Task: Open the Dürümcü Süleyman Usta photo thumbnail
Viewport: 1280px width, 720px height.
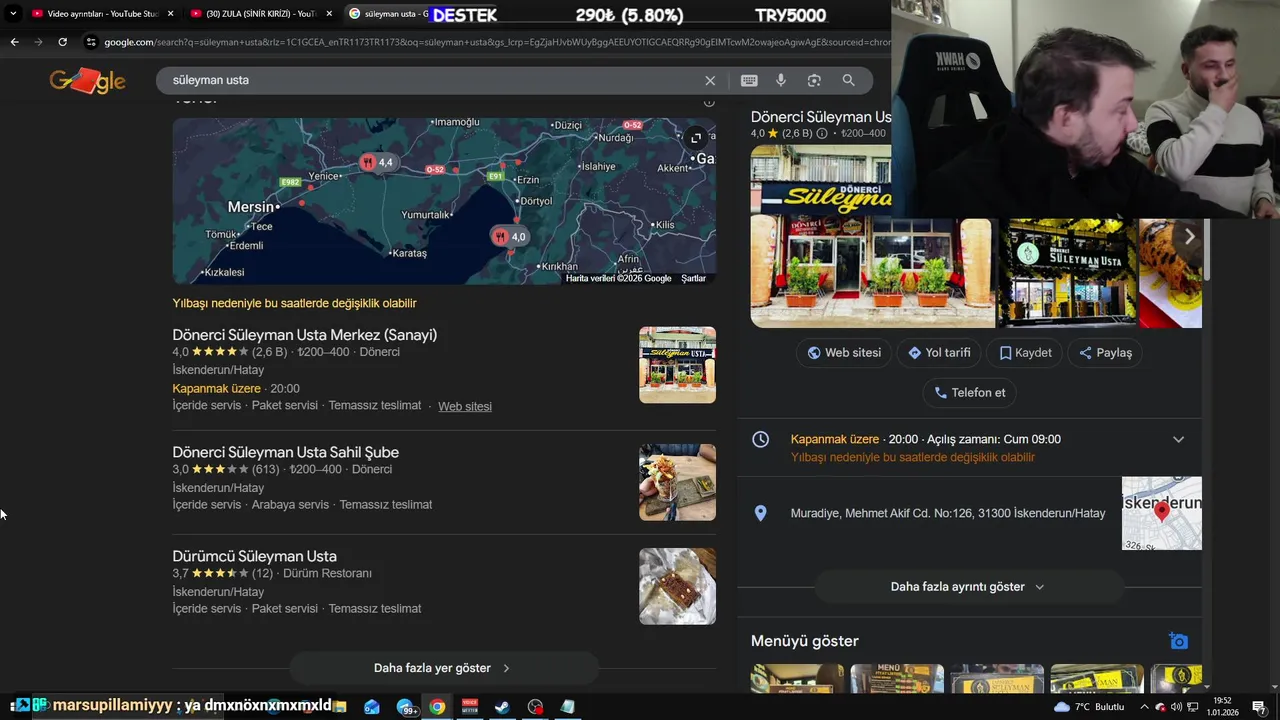Action: tap(677, 586)
